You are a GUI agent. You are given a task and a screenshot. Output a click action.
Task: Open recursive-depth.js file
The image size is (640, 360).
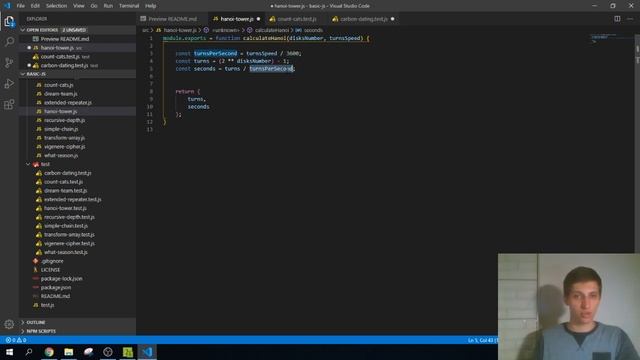click(64, 120)
